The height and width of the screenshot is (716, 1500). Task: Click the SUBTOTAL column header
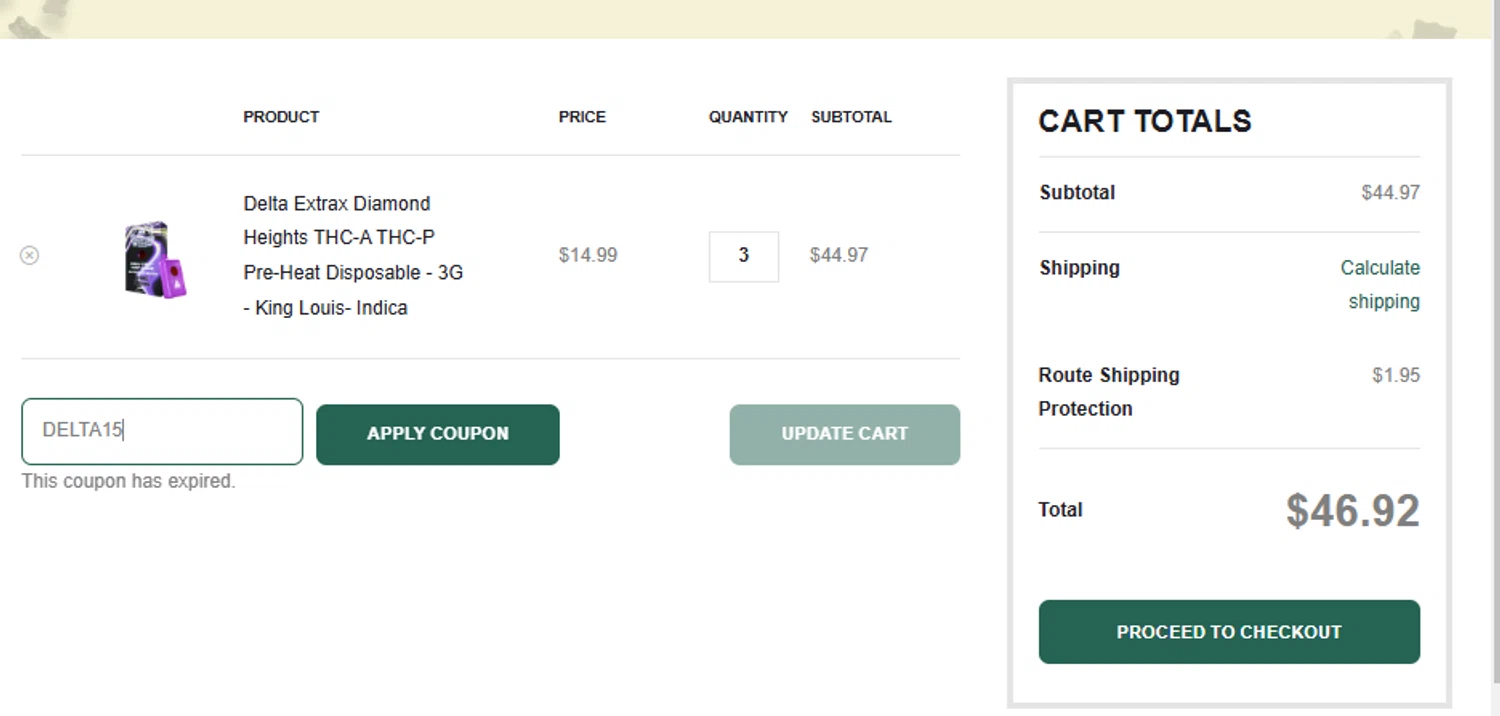click(851, 117)
